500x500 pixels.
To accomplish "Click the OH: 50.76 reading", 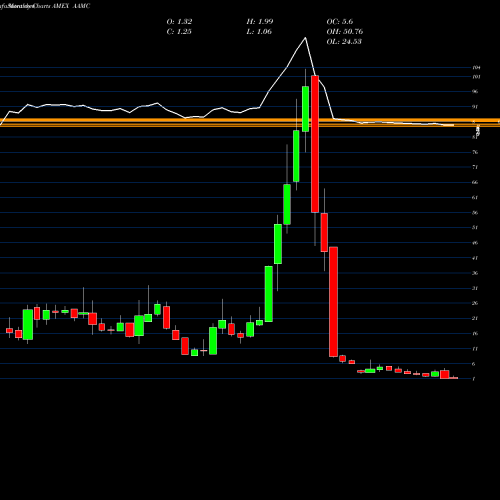I will pos(345,32).
